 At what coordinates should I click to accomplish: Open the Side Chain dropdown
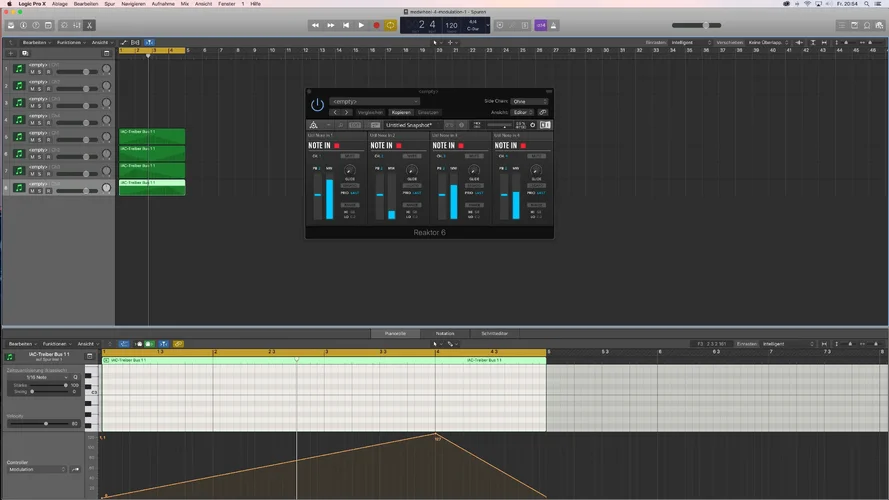[x=529, y=101]
